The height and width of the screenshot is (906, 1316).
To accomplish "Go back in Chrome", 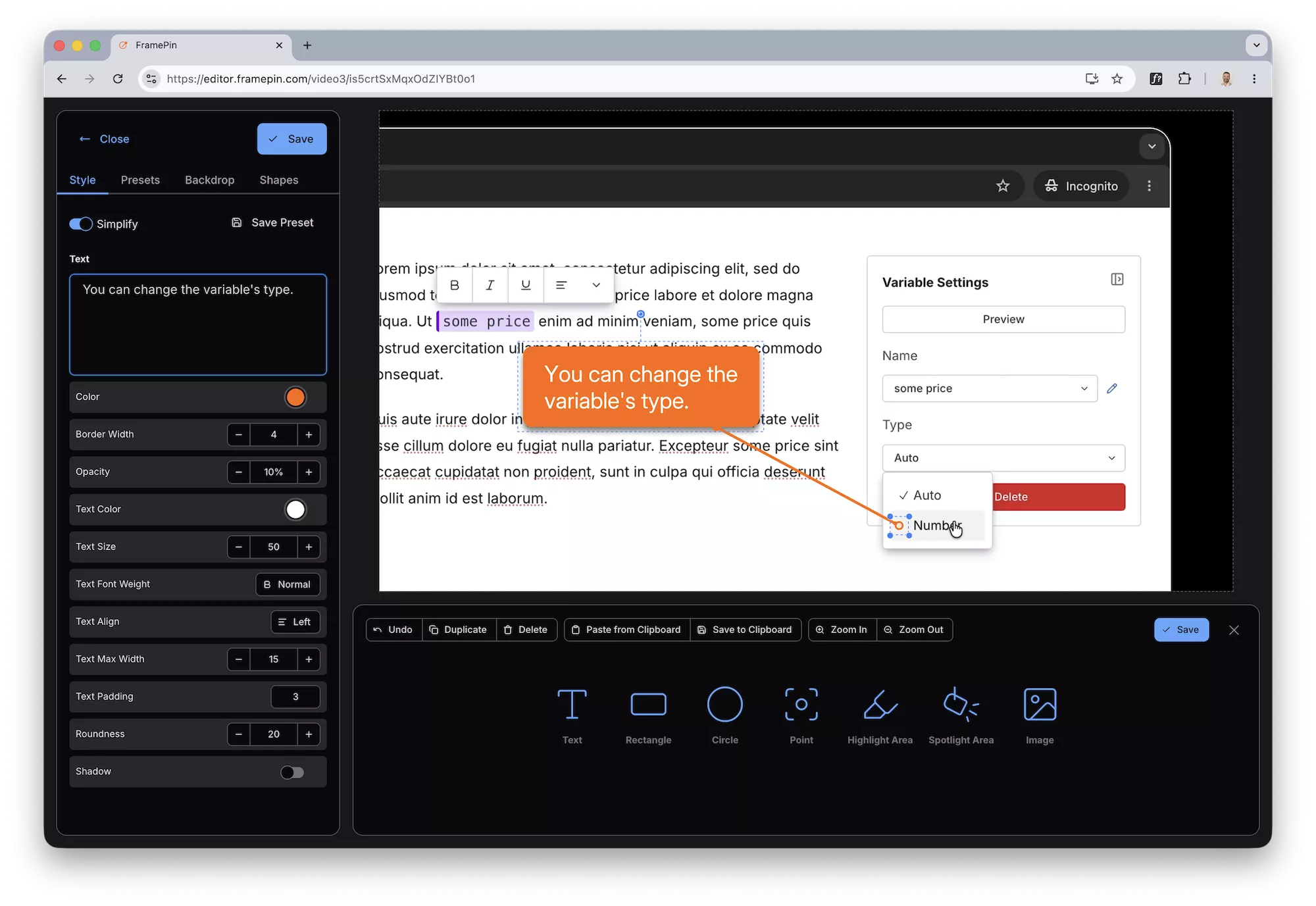I will [62, 79].
